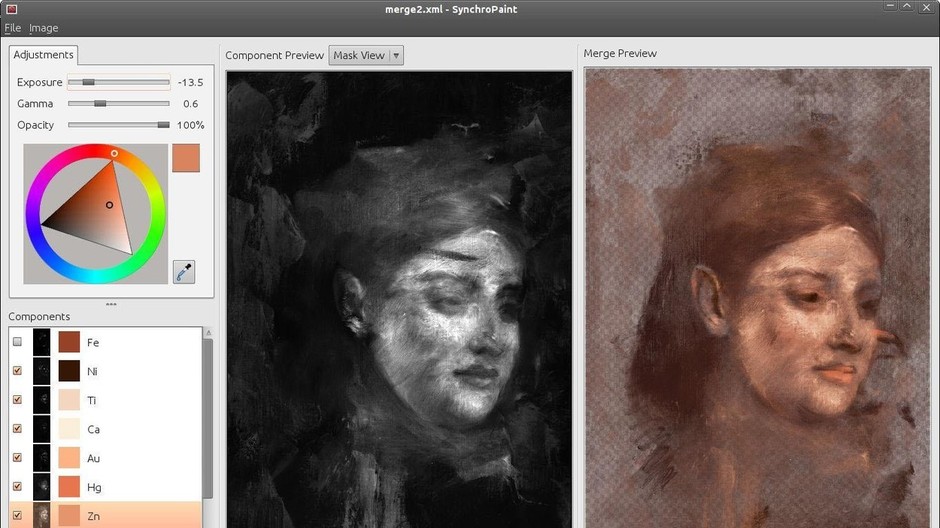The image size is (940, 528).
Task: Select the Fe component row label
Action: point(93,343)
